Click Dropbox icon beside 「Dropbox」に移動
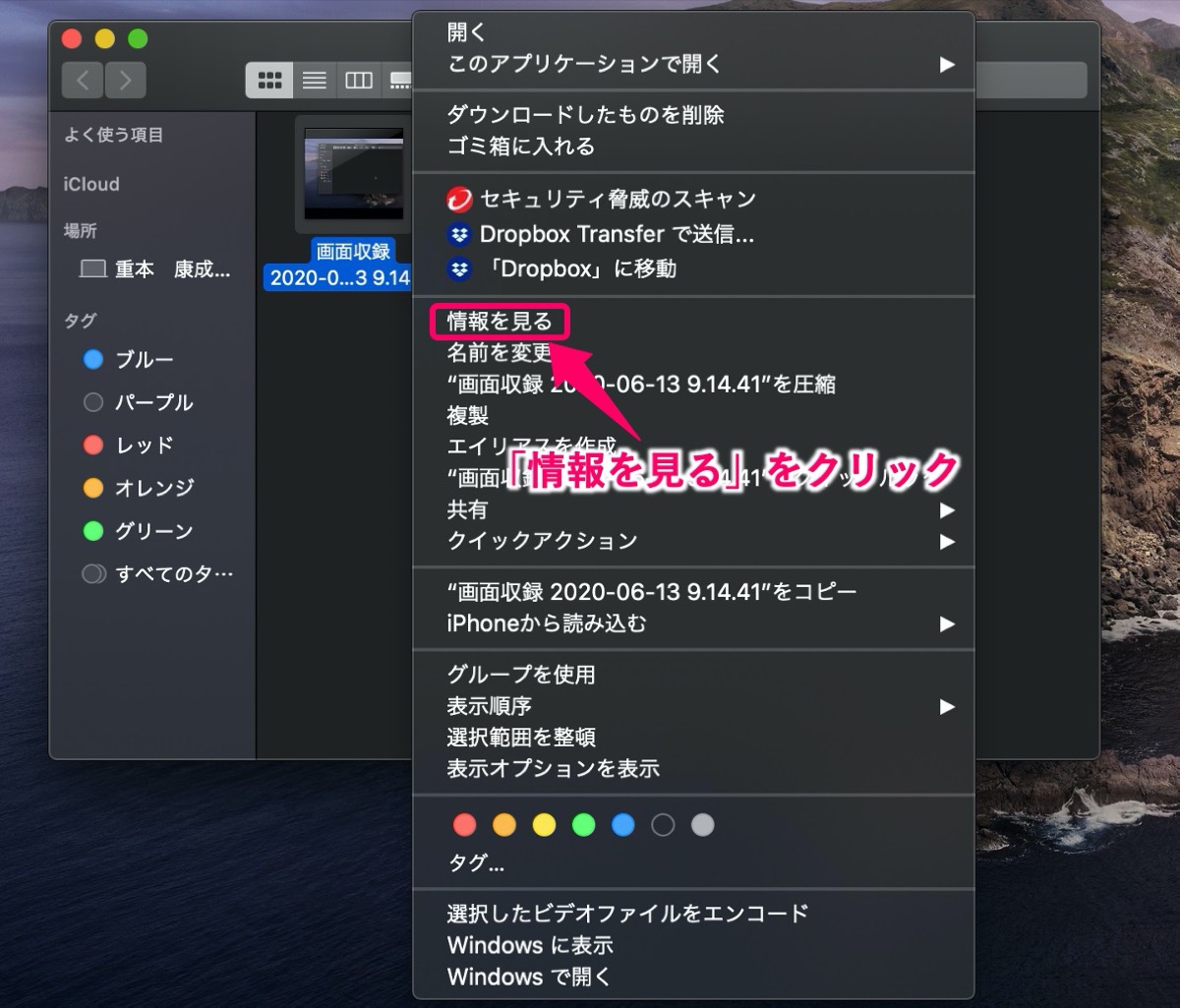Screen dimensions: 1180x1008 [x=458, y=268]
